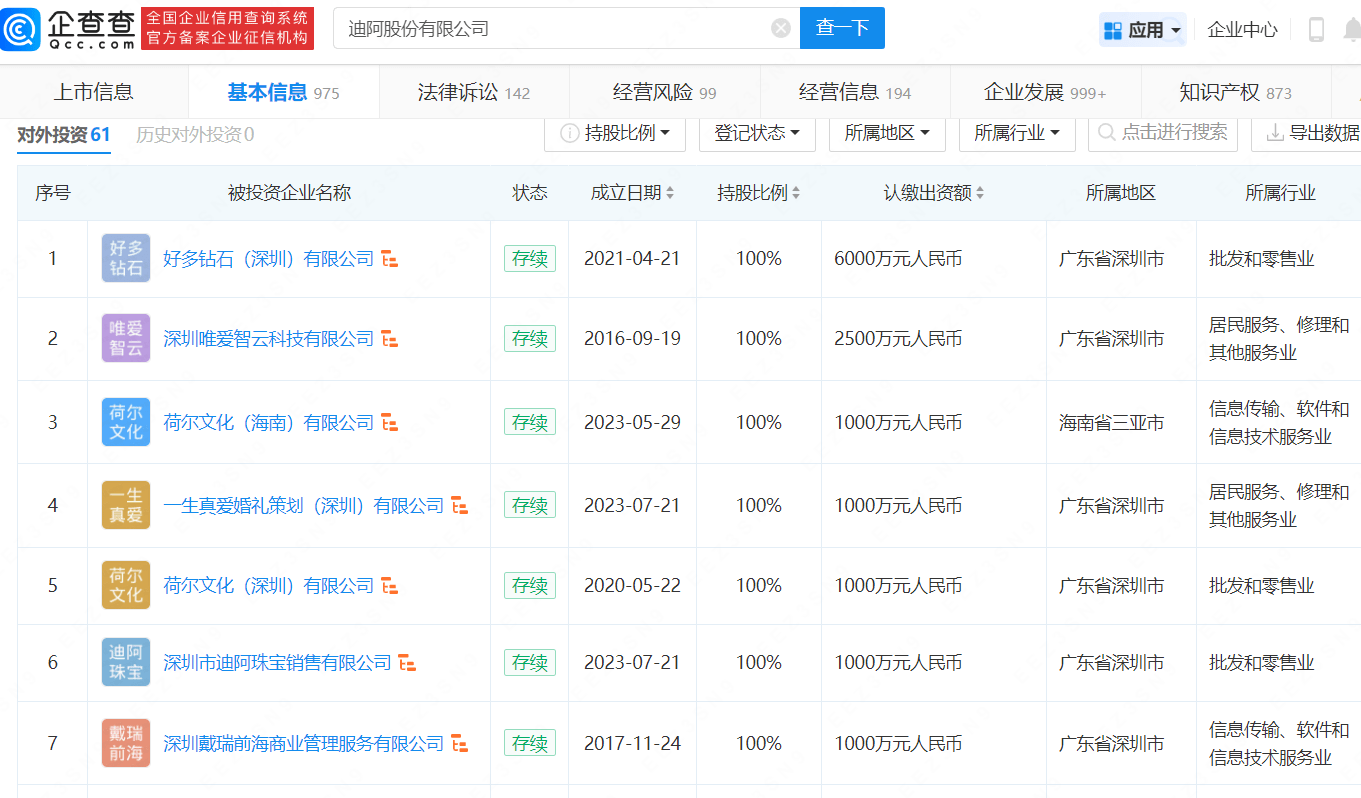Click the Qcc.com logo icon
Image resolution: width=1361 pixels, height=798 pixels.
pyautogui.click(x=21, y=29)
